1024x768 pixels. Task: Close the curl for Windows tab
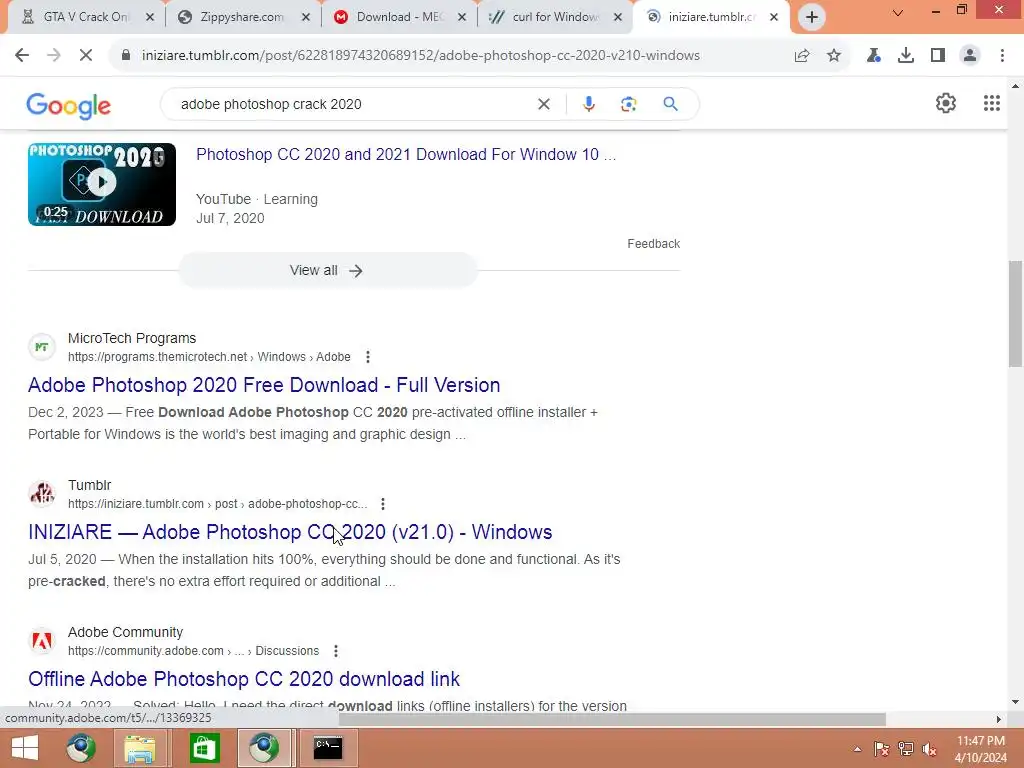(x=618, y=17)
